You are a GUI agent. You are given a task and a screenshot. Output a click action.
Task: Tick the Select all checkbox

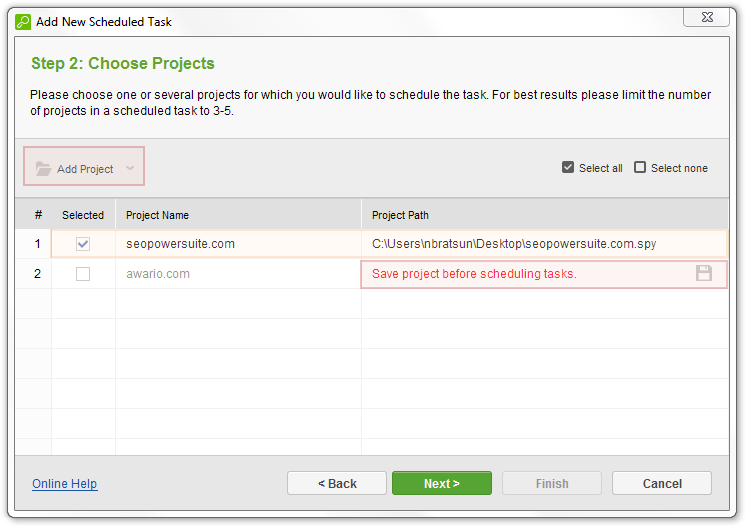coord(568,168)
